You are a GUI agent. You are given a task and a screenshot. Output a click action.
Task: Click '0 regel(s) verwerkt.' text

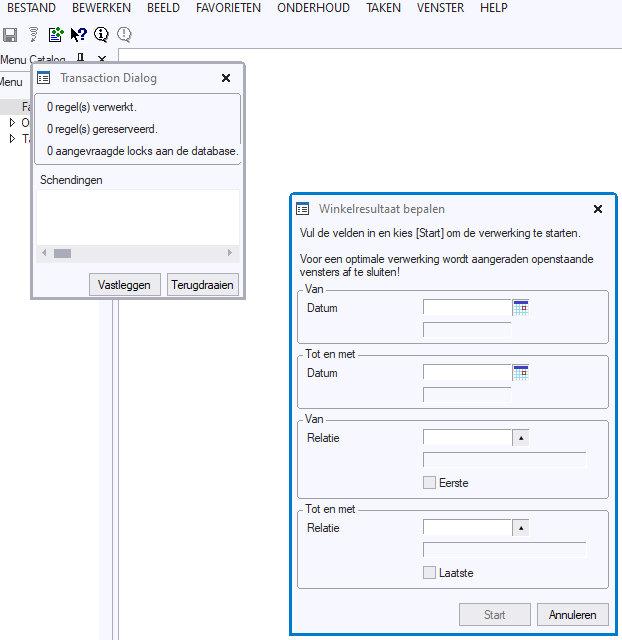92,107
